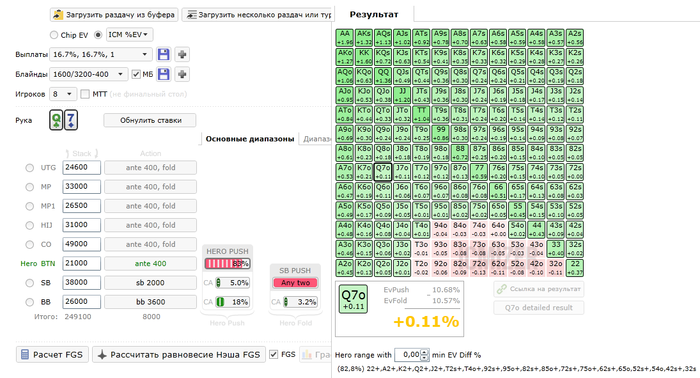The width and height of the screenshot is (700, 378).
Task: Click the min EV Diff value field
Action: 408,355
